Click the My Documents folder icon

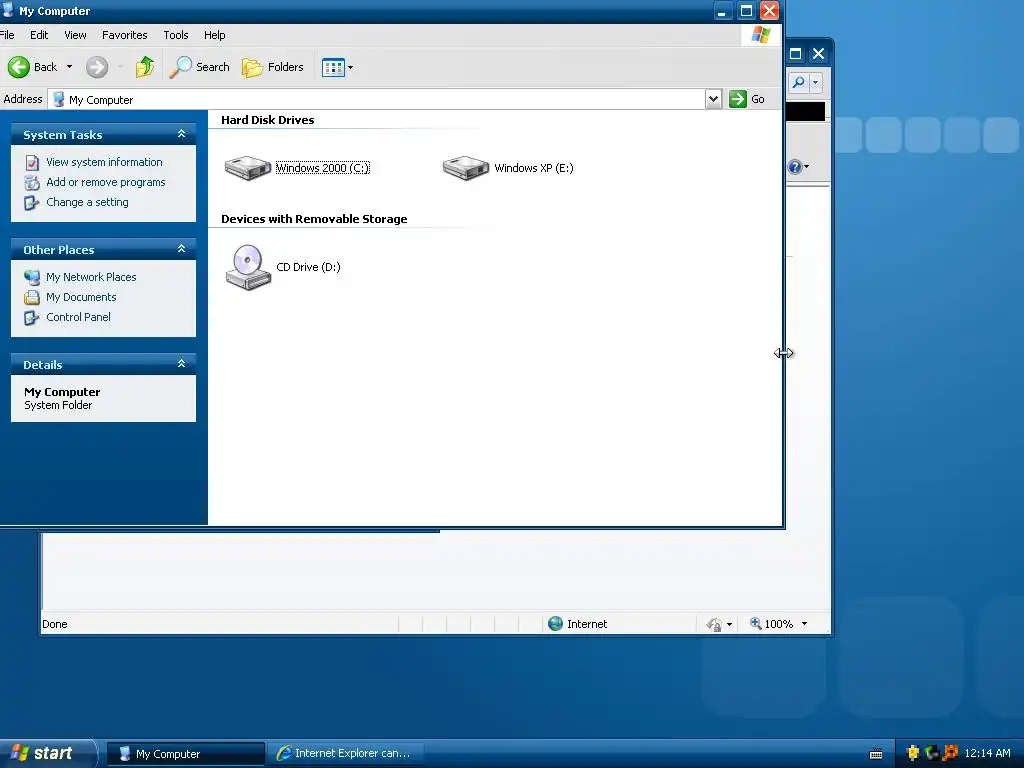click(x=32, y=297)
